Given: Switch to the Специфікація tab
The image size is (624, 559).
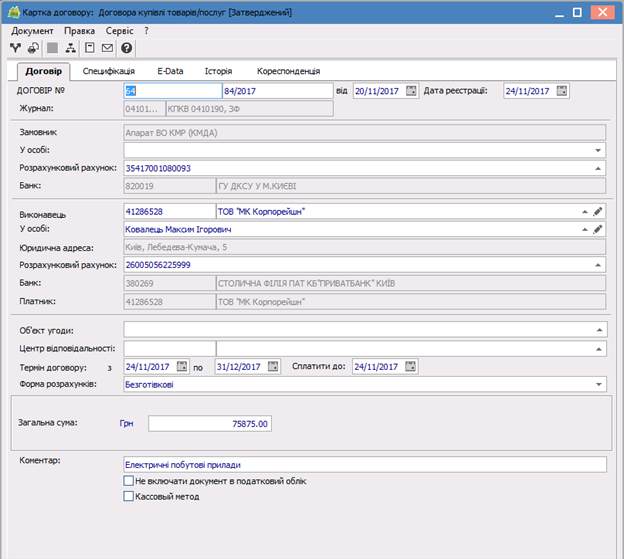Looking at the screenshot, I should [x=109, y=72].
